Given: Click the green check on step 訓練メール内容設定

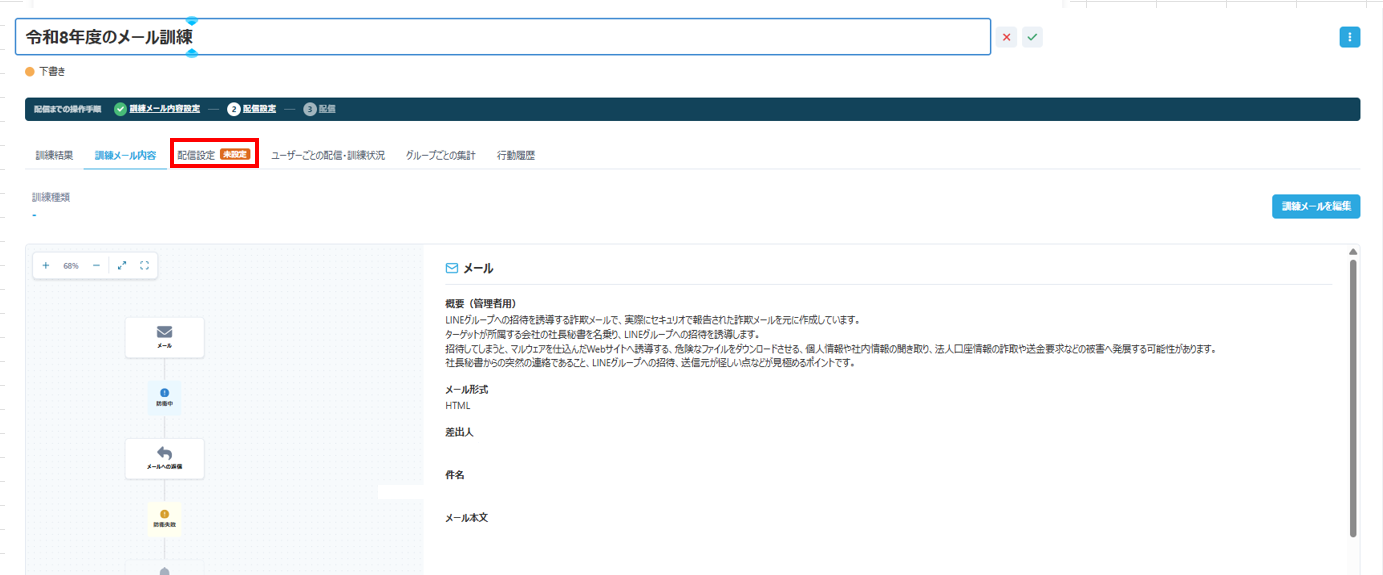Looking at the screenshot, I should 120,109.
